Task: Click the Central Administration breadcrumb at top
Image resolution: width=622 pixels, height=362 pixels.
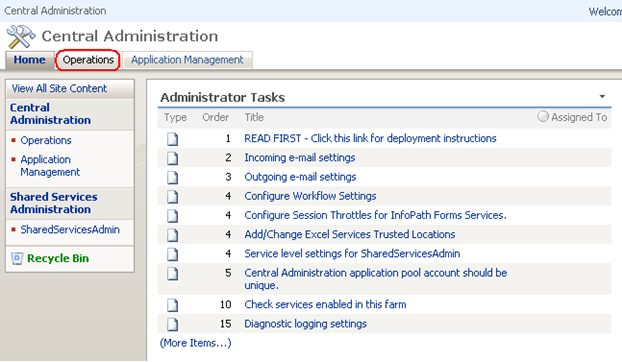Action: (x=55, y=10)
